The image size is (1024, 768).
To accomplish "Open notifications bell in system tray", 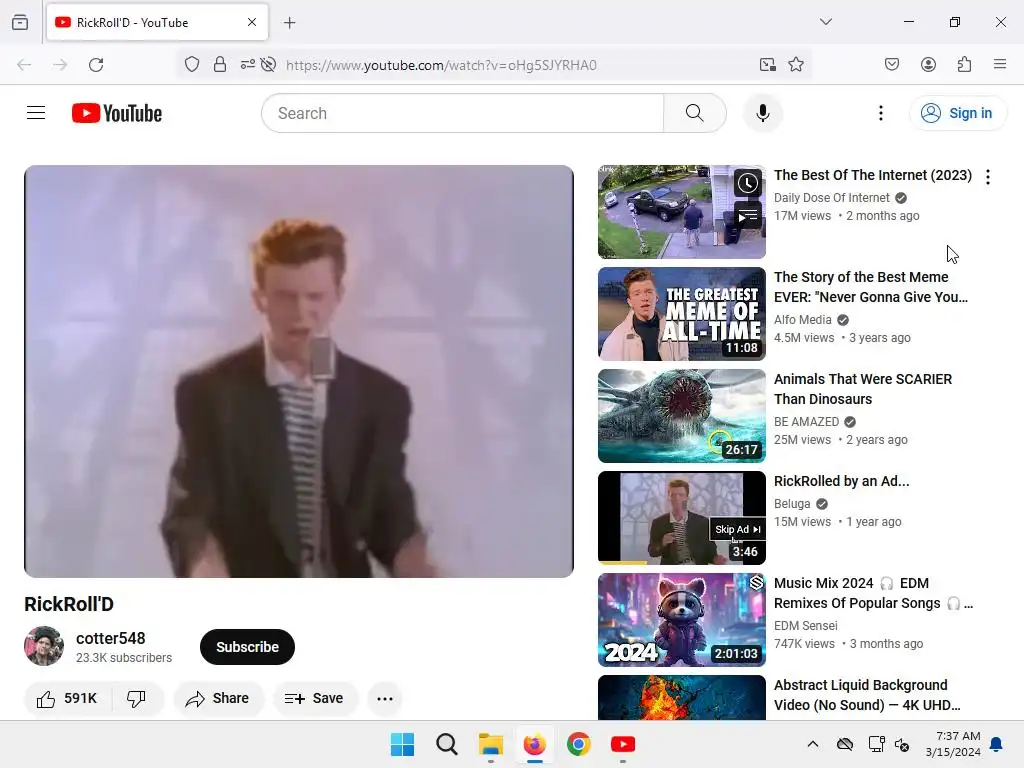I will [x=997, y=744].
